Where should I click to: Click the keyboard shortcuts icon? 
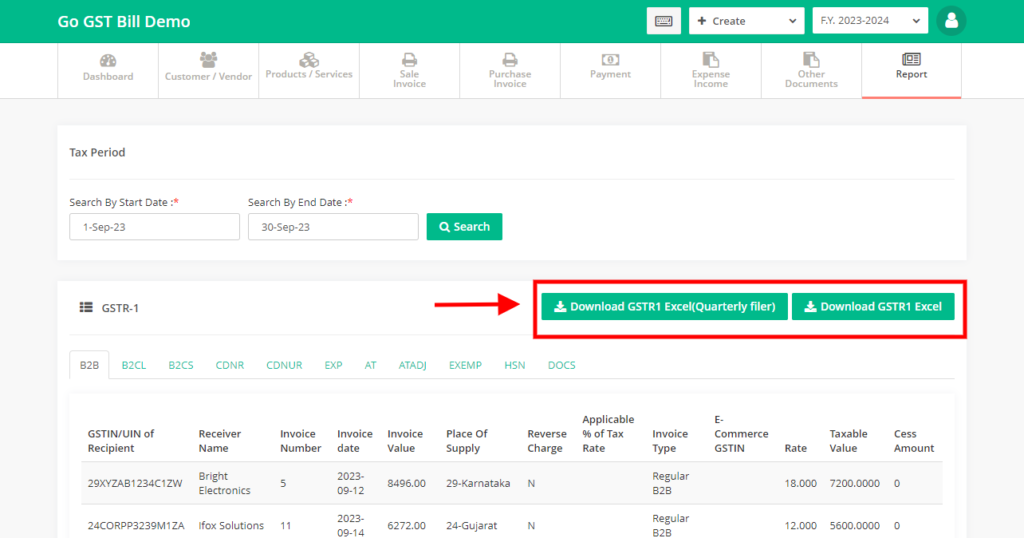point(664,21)
